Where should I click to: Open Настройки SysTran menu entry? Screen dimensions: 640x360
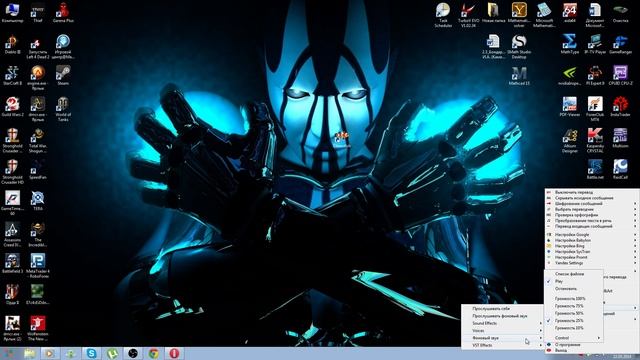(x=591, y=252)
